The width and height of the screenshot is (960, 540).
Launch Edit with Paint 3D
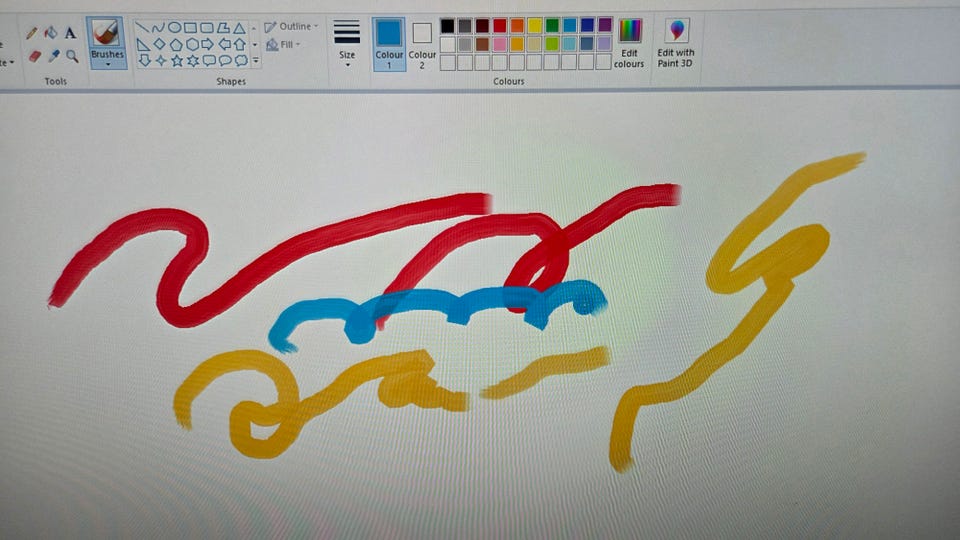point(676,43)
